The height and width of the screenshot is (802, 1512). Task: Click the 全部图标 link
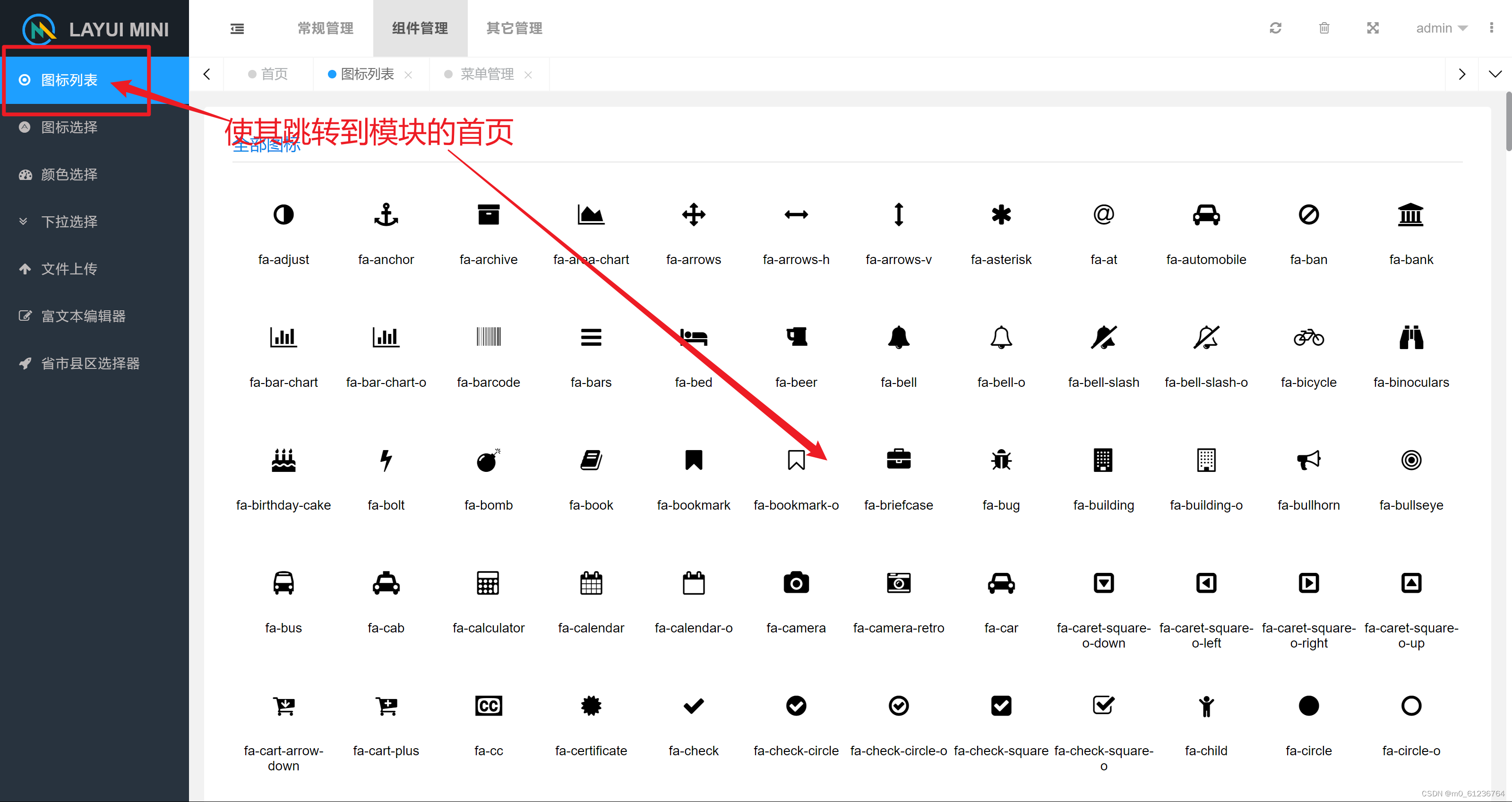pos(266,145)
